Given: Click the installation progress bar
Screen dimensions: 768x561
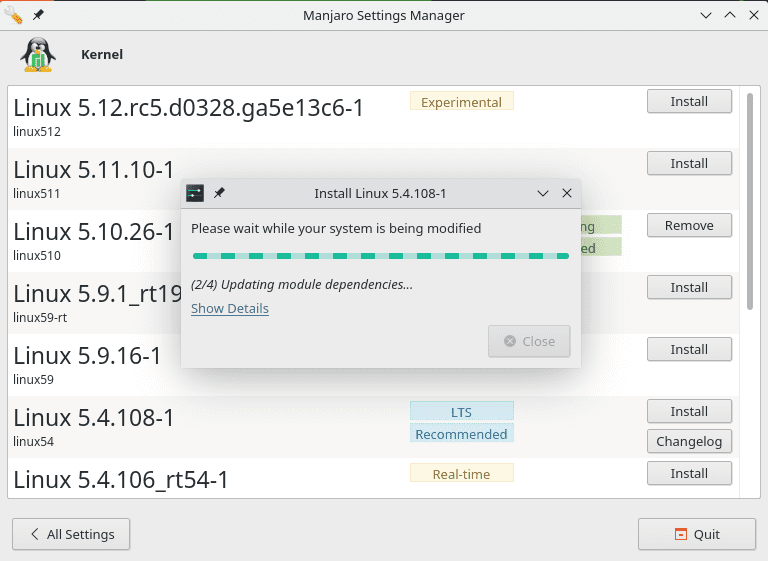Looking at the screenshot, I should click(x=380, y=256).
